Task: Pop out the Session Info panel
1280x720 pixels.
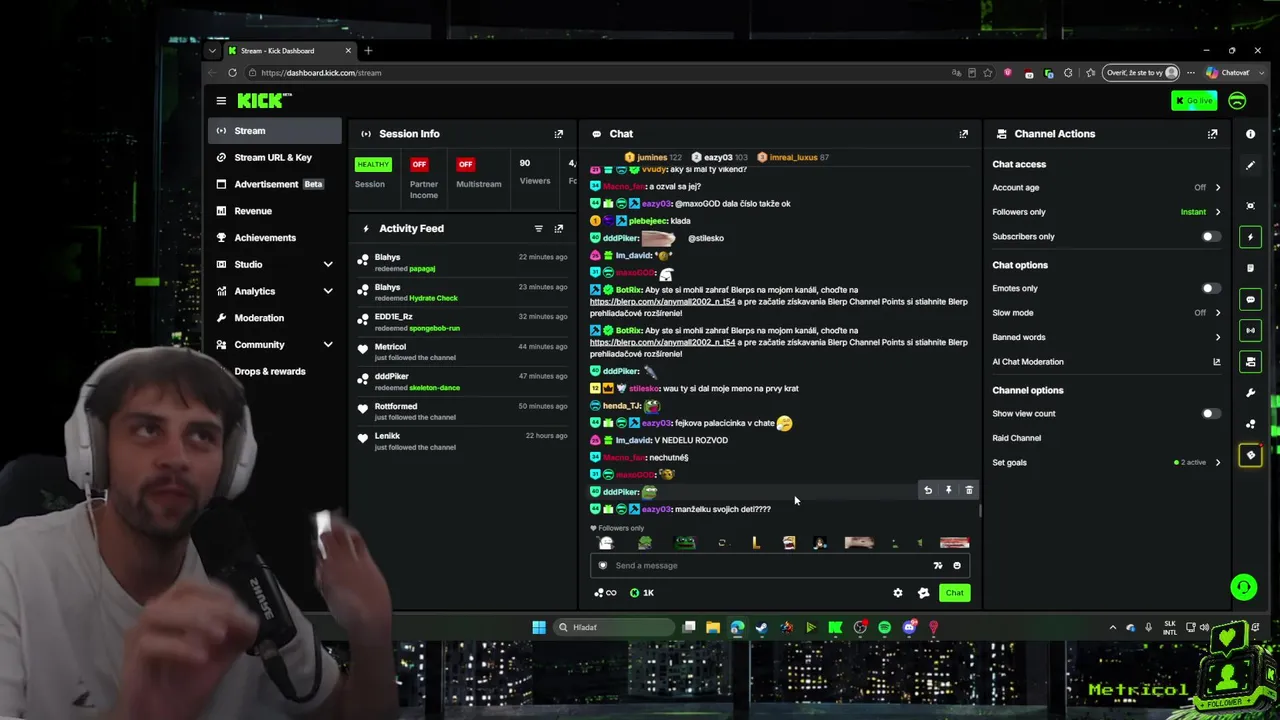Action: click(x=559, y=134)
